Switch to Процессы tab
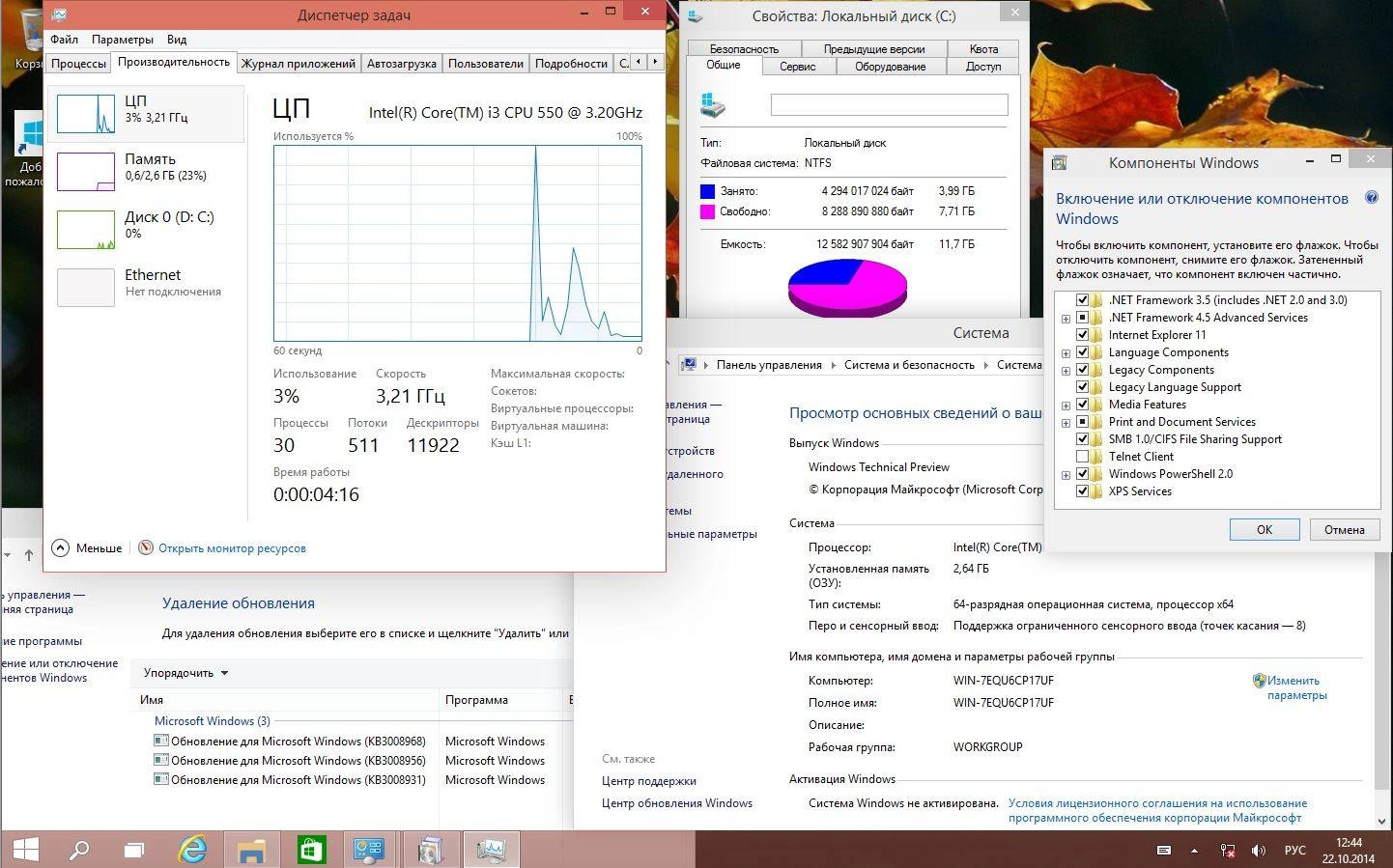Screen dimensions: 1393x868 (78, 64)
